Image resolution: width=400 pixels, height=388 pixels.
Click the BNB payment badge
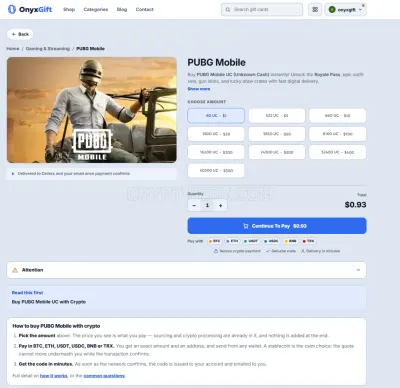[x=290, y=241]
